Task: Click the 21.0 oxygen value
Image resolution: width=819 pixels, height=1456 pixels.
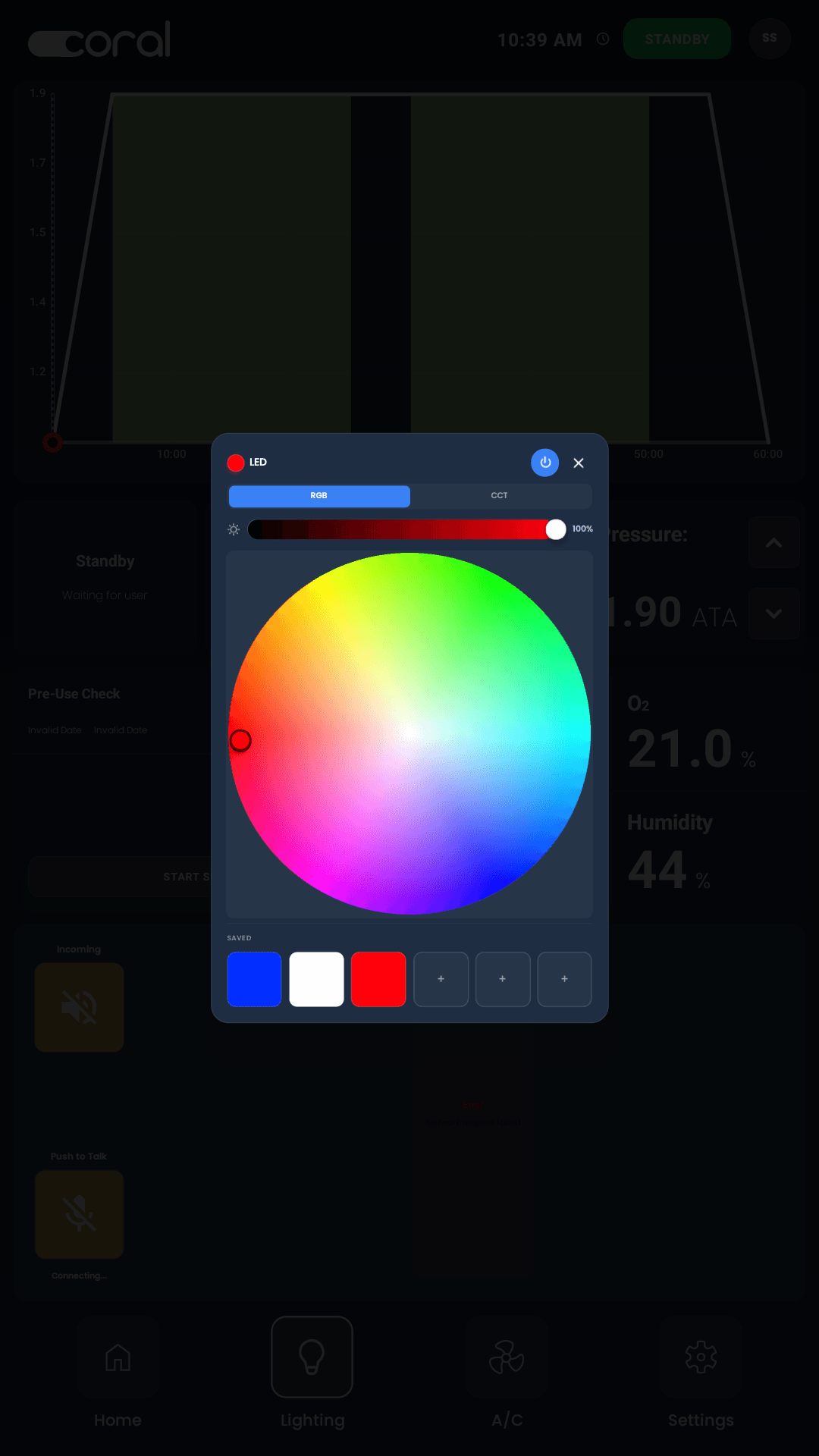Action: [679, 748]
